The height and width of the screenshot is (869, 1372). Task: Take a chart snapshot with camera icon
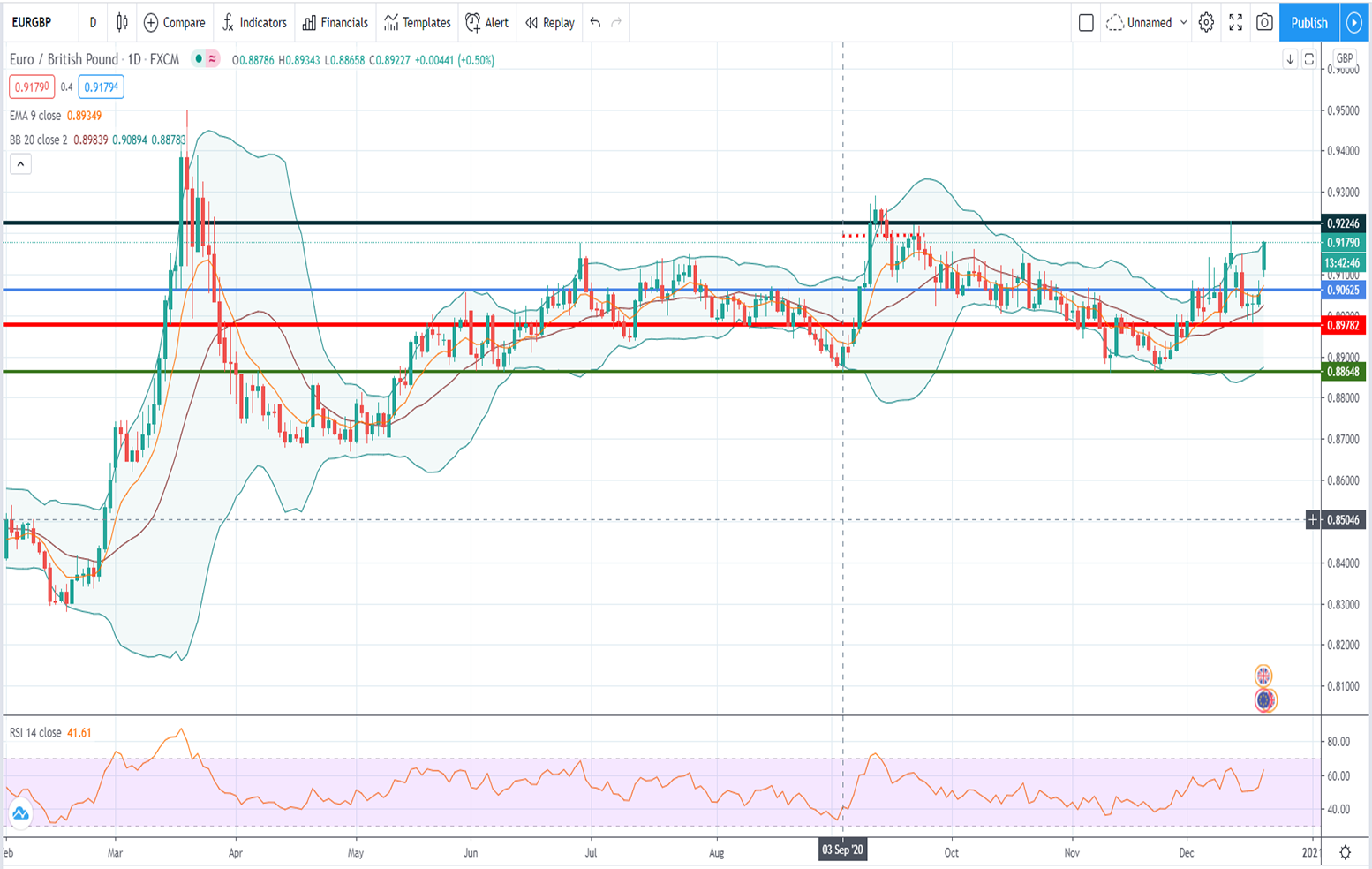click(x=1264, y=23)
